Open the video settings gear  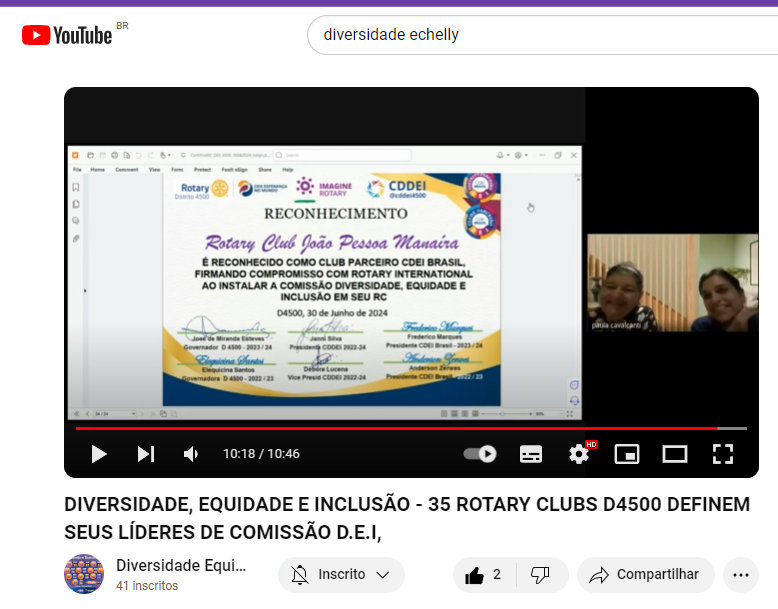click(579, 454)
